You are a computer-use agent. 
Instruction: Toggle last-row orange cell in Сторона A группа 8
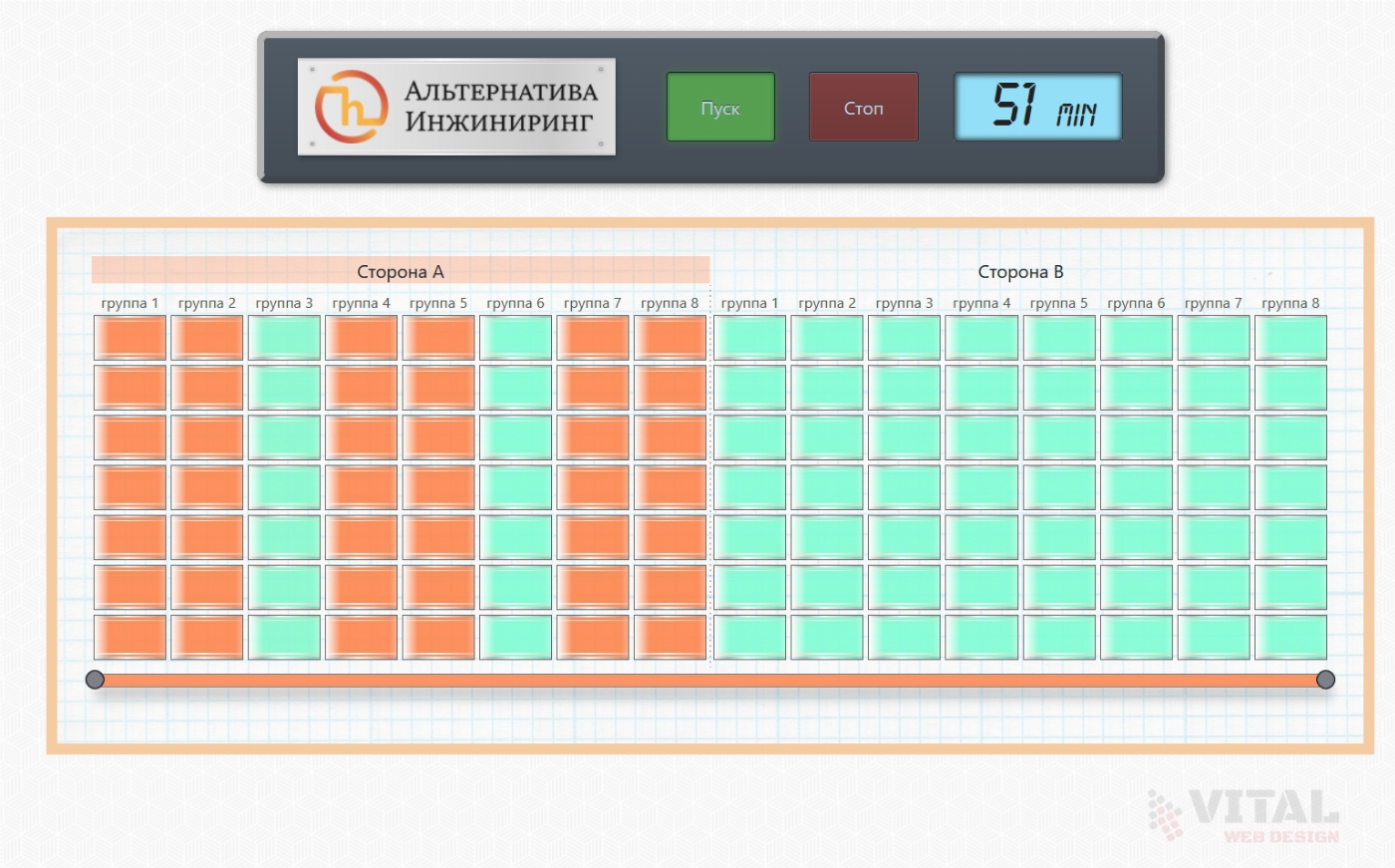click(670, 637)
